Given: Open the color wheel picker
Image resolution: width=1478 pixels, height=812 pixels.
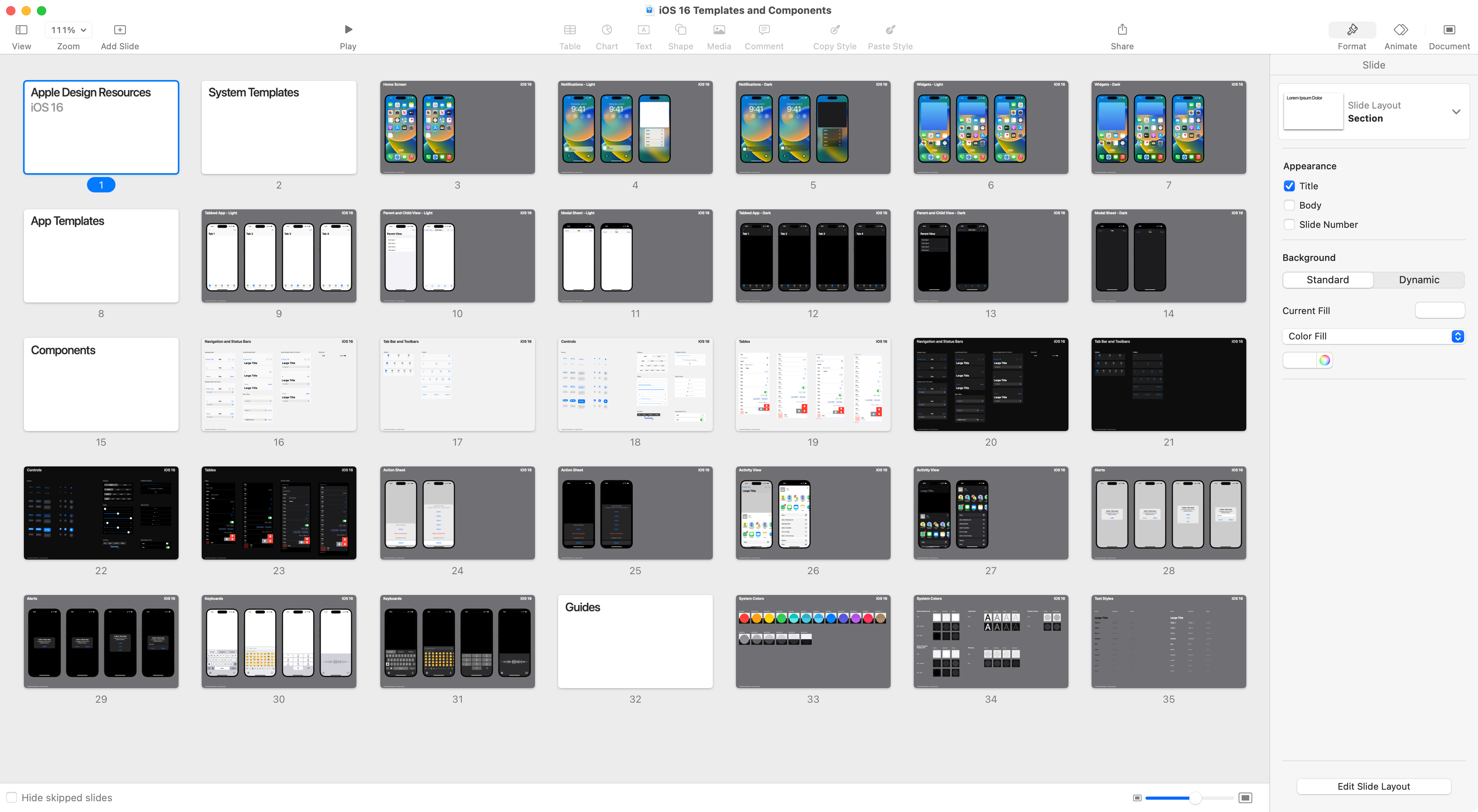Looking at the screenshot, I should point(1324,360).
